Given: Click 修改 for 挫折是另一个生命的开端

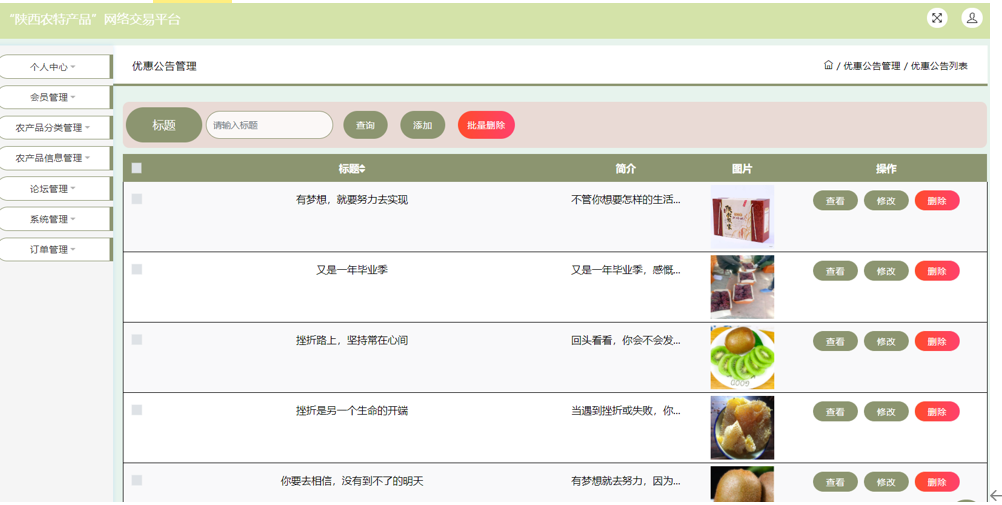Looking at the screenshot, I should click(x=886, y=412).
